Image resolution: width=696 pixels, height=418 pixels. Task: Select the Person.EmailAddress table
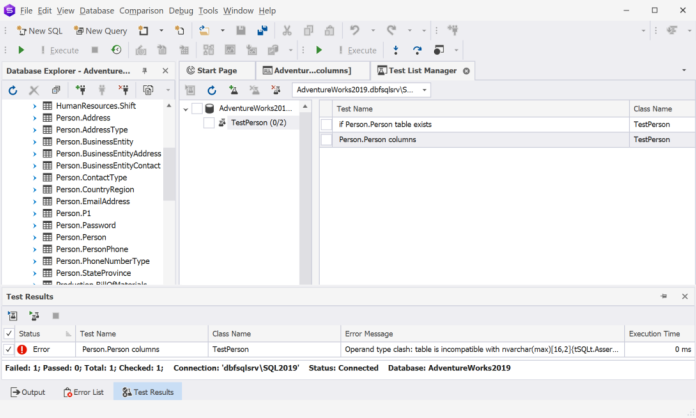point(92,201)
